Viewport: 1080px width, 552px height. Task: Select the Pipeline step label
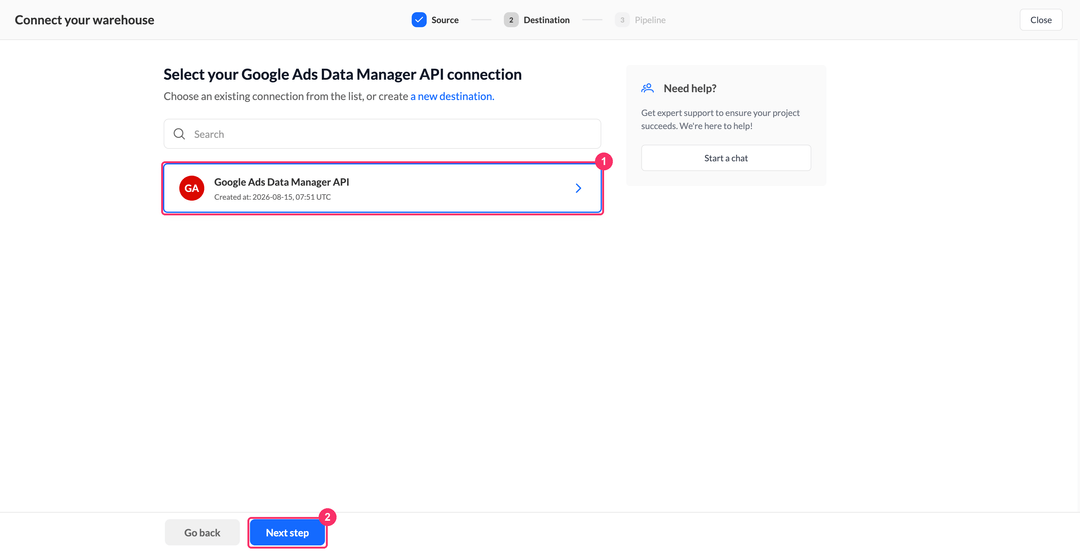(650, 20)
